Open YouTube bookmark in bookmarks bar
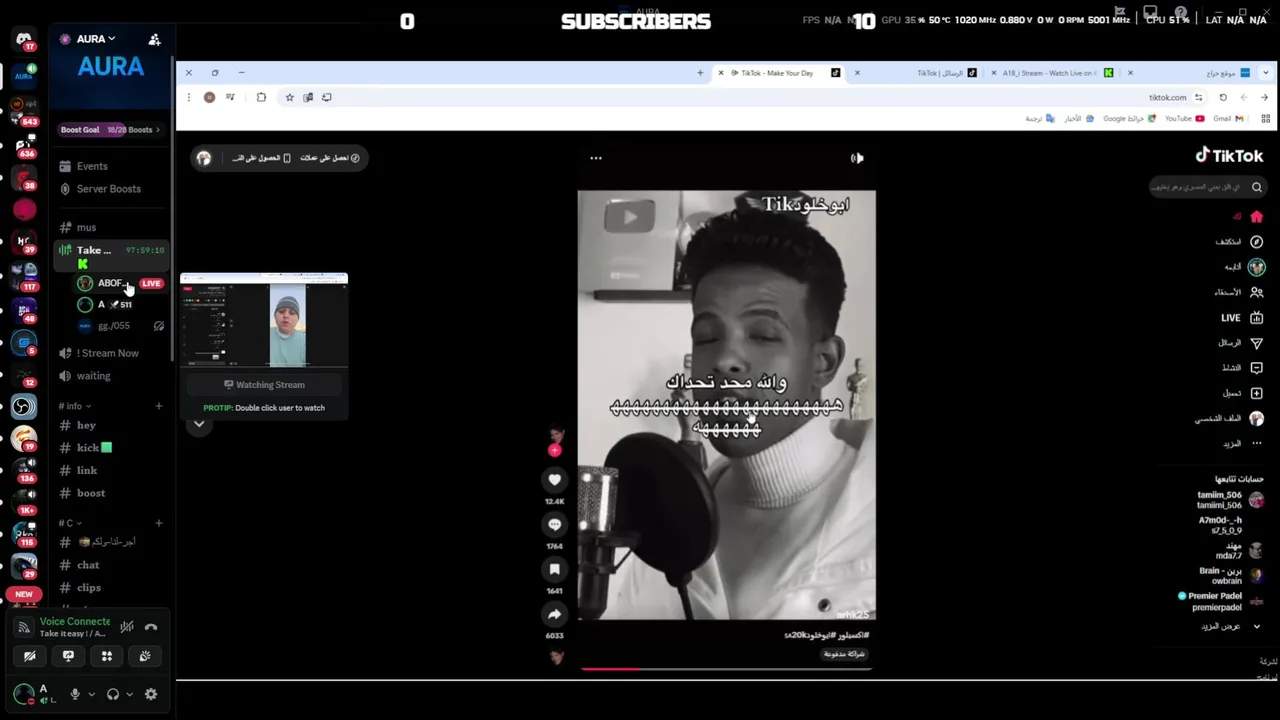1280x720 pixels. pyautogui.click(x=1184, y=118)
